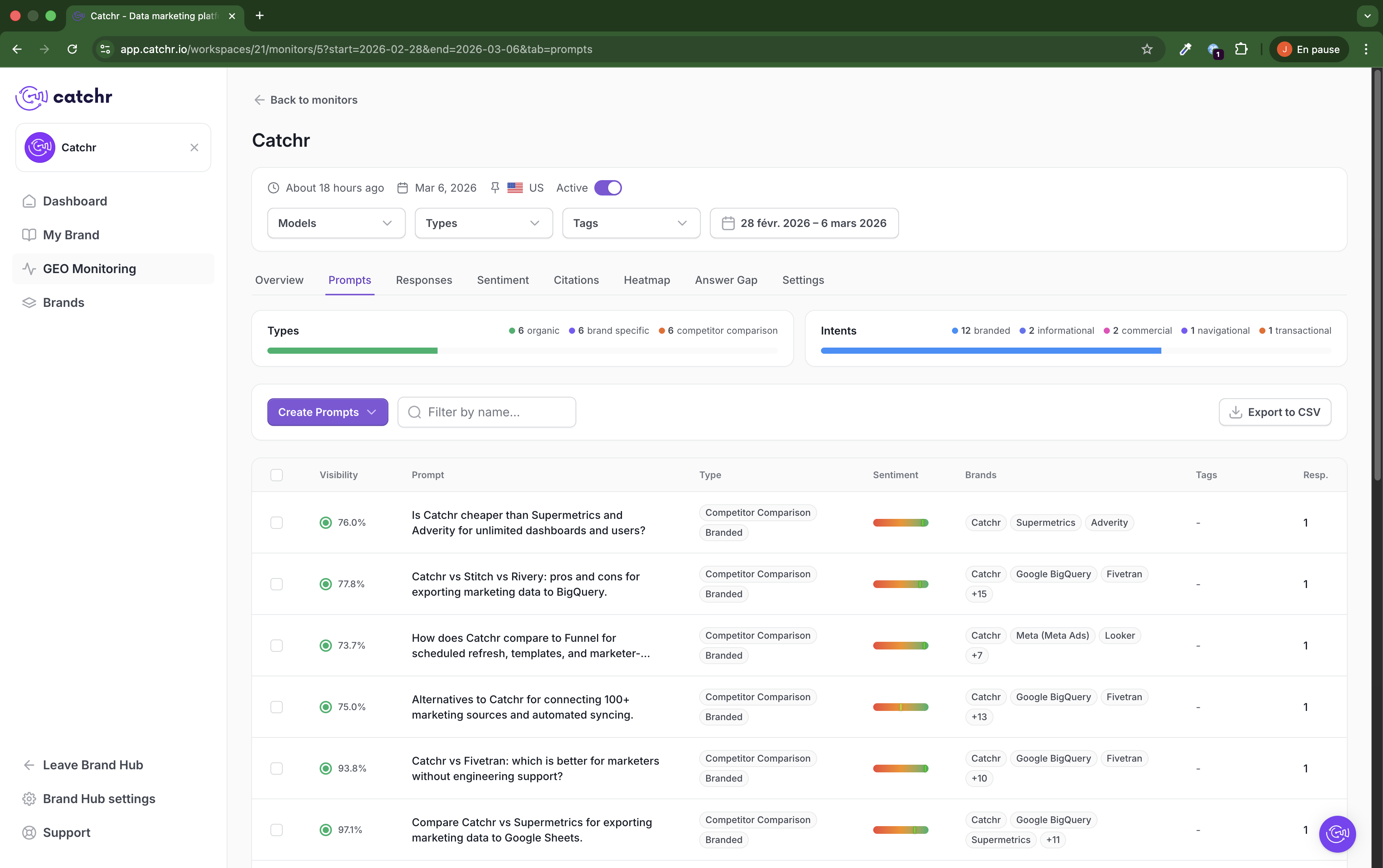Click sentiment bar of first prompt row
This screenshot has width=1383, height=868.
pyautogui.click(x=900, y=522)
